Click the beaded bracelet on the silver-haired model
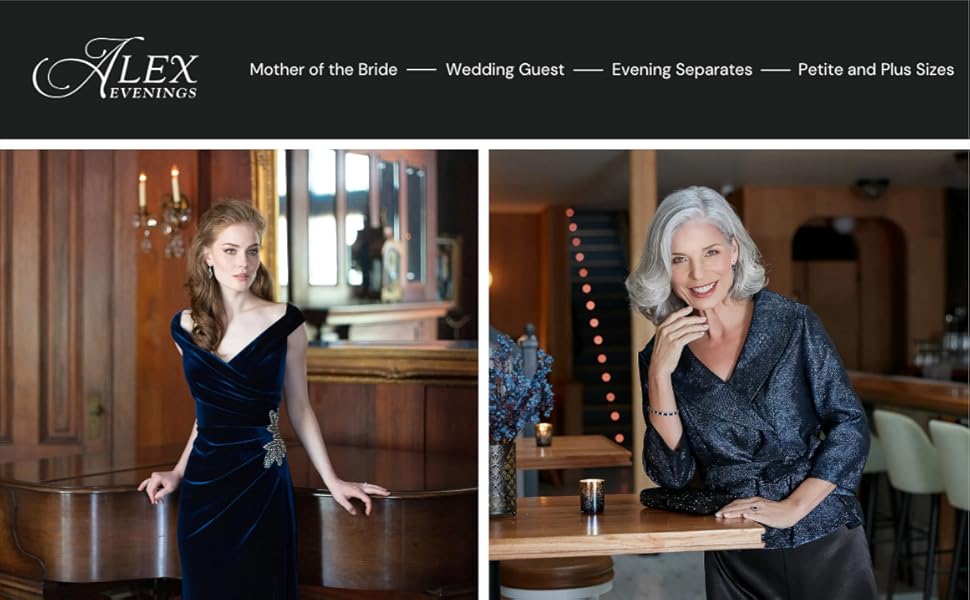This screenshot has height=600, width=970. tap(663, 411)
